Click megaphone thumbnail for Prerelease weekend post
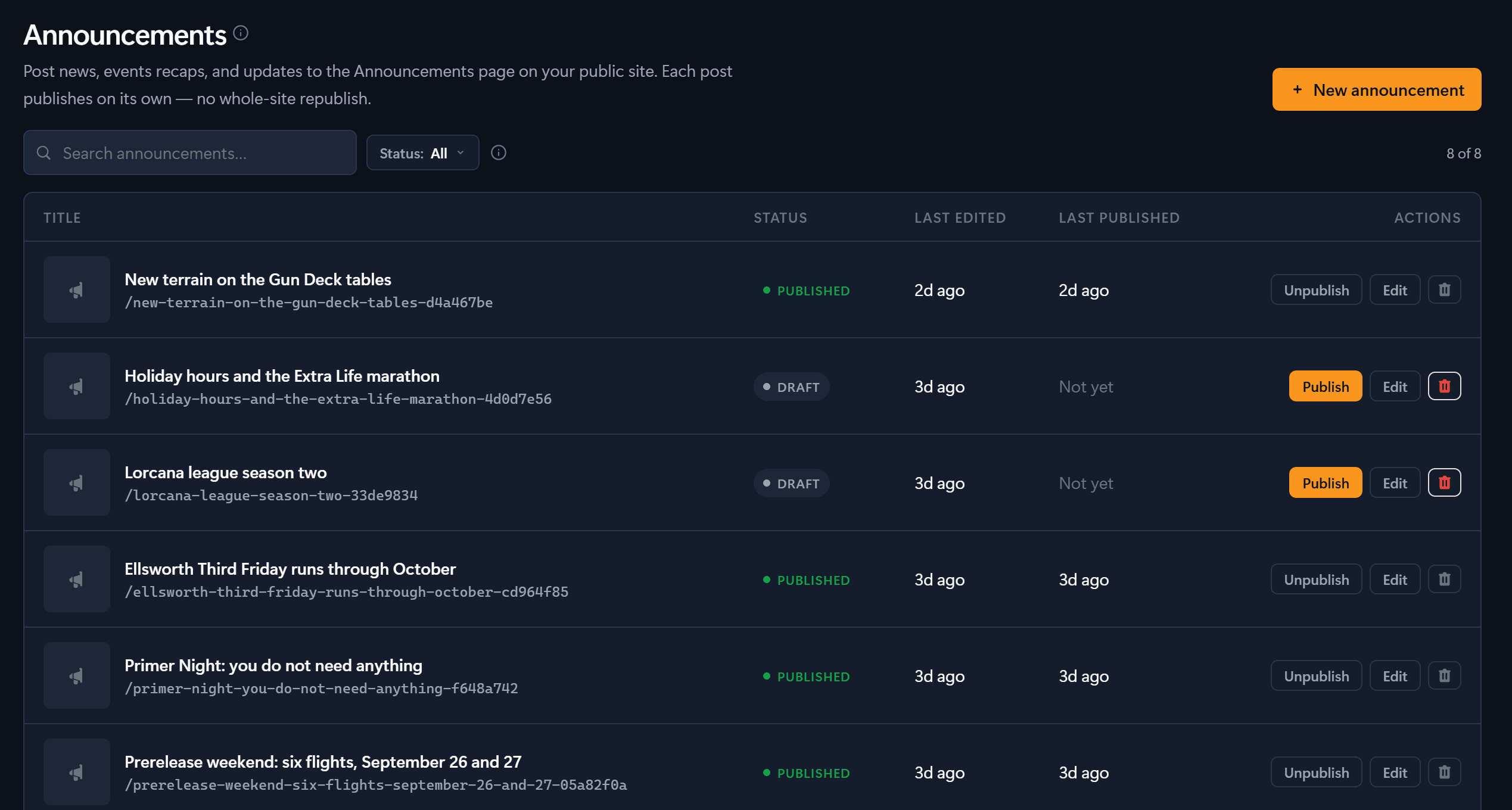1512x810 pixels. coord(77,772)
